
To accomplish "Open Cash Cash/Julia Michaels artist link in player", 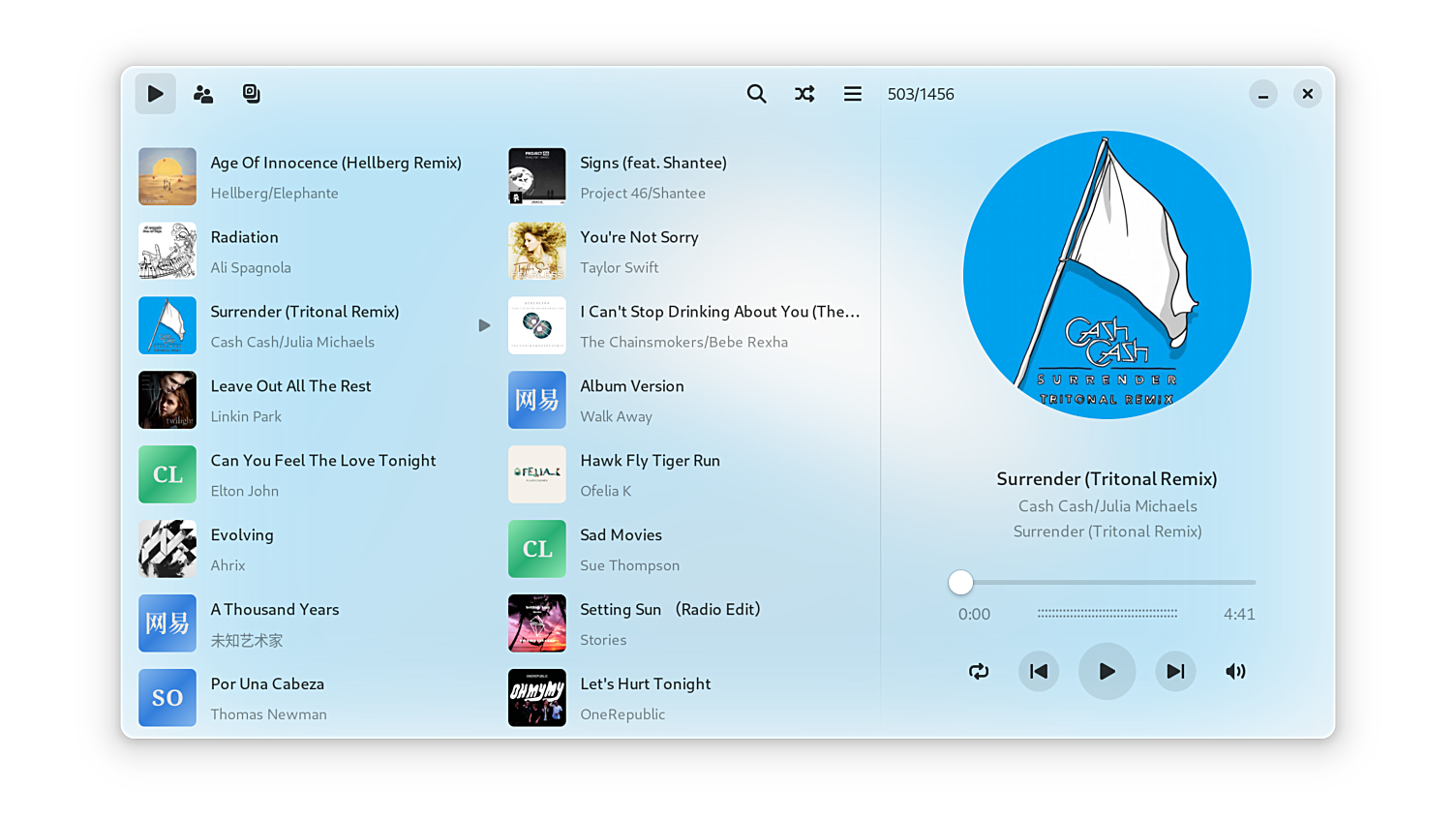I will coord(1107,506).
